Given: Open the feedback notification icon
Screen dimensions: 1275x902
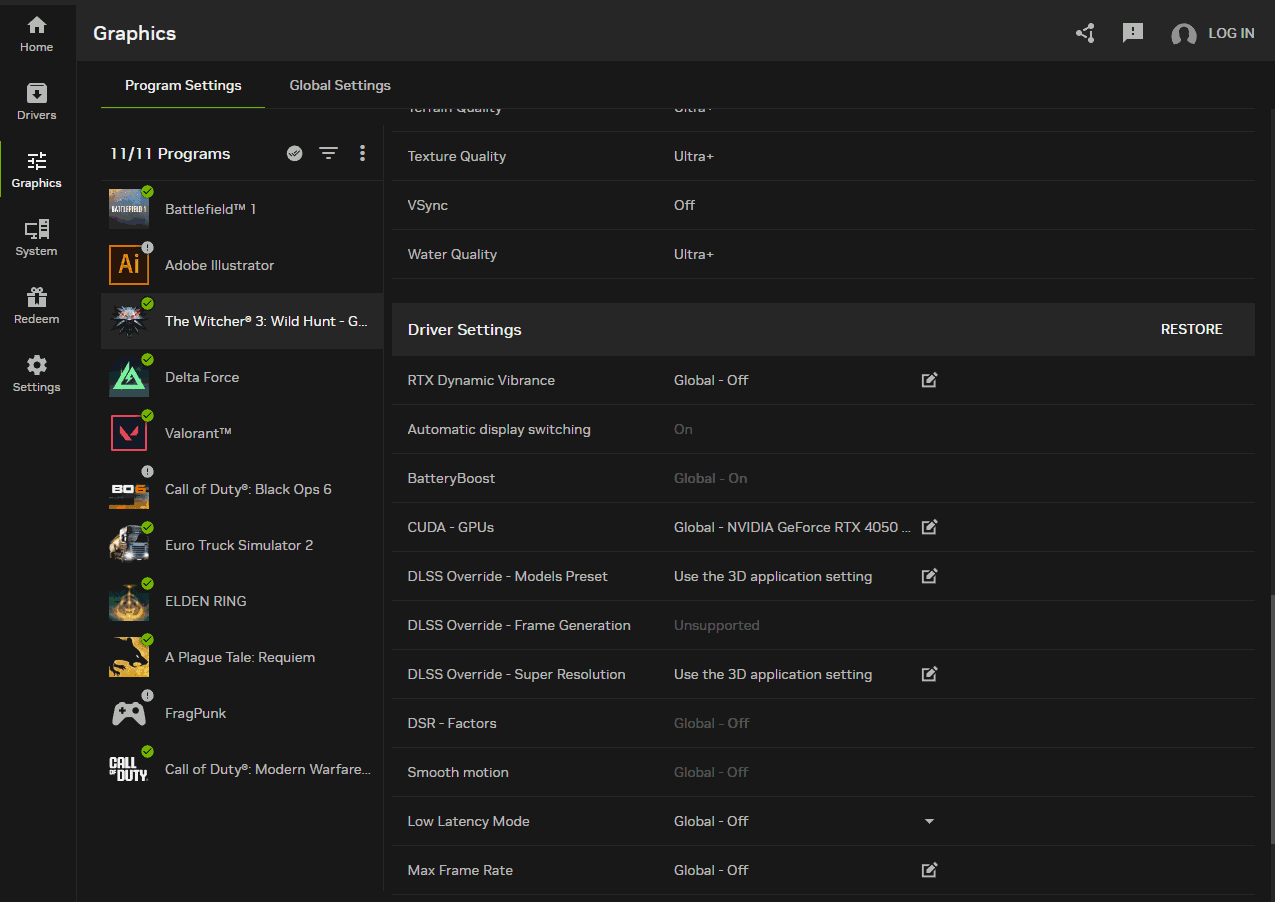Looking at the screenshot, I should 1133,33.
